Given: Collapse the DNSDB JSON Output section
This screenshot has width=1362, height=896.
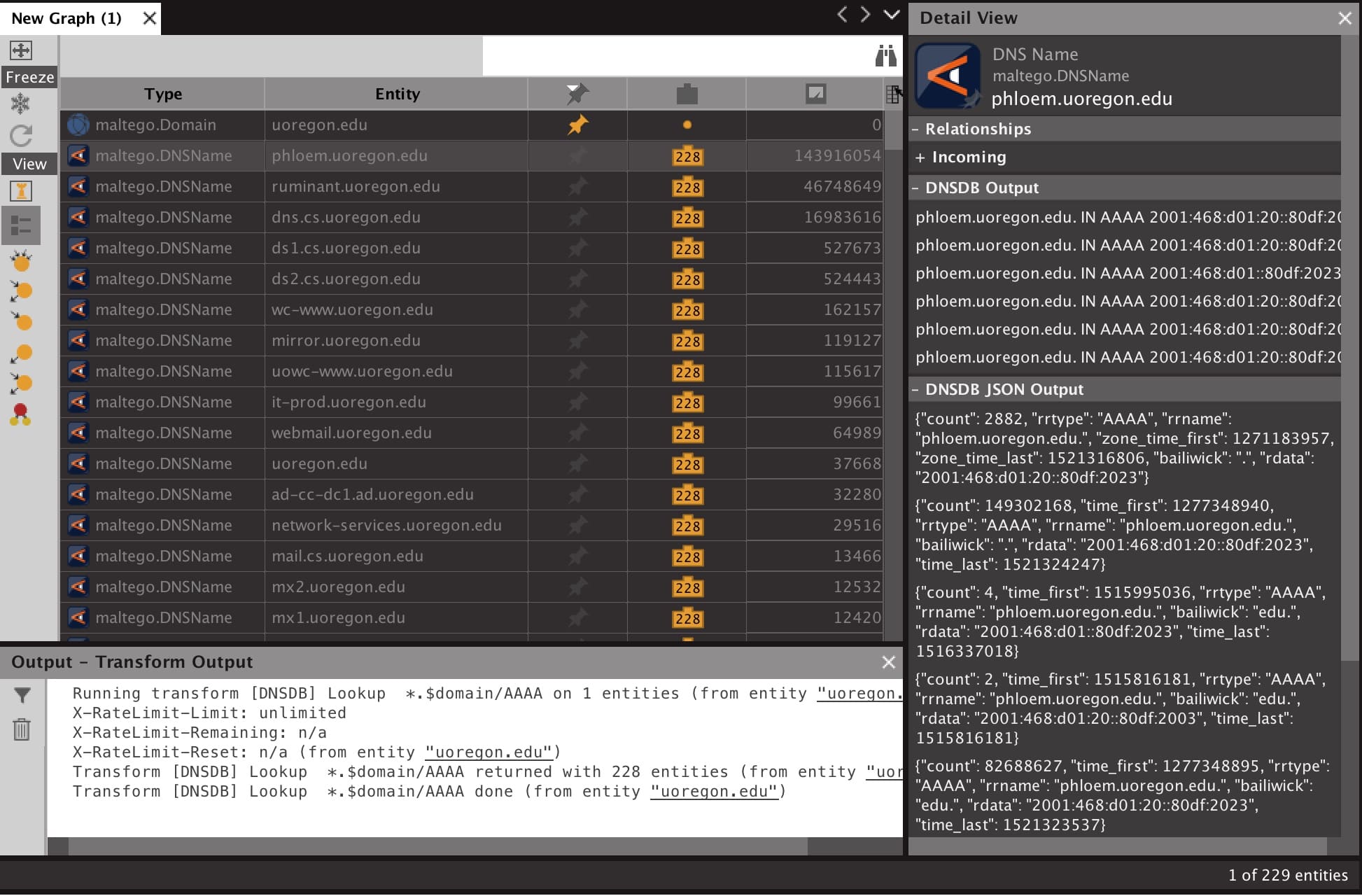Looking at the screenshot, I should point(915,390).
